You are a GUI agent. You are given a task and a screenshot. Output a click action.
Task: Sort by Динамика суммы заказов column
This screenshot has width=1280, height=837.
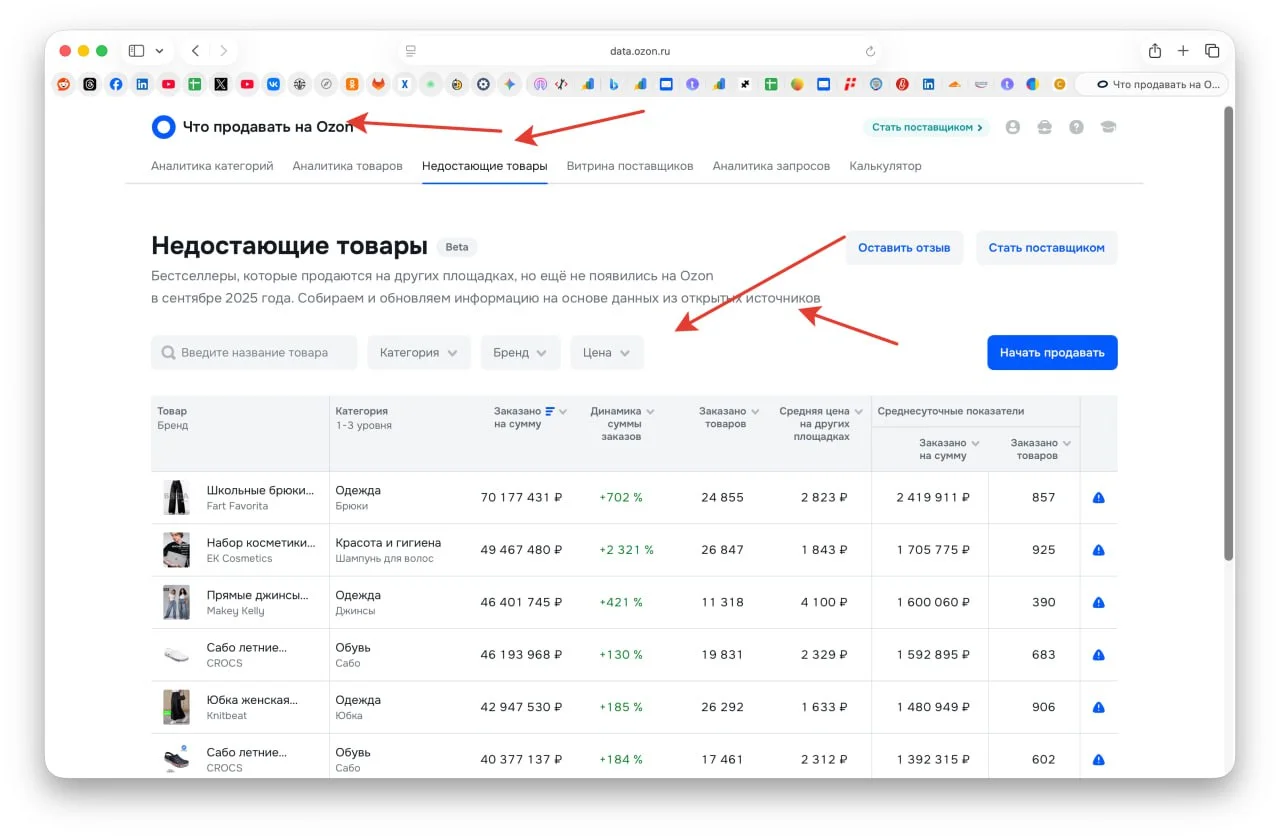(x=621, y=423)
